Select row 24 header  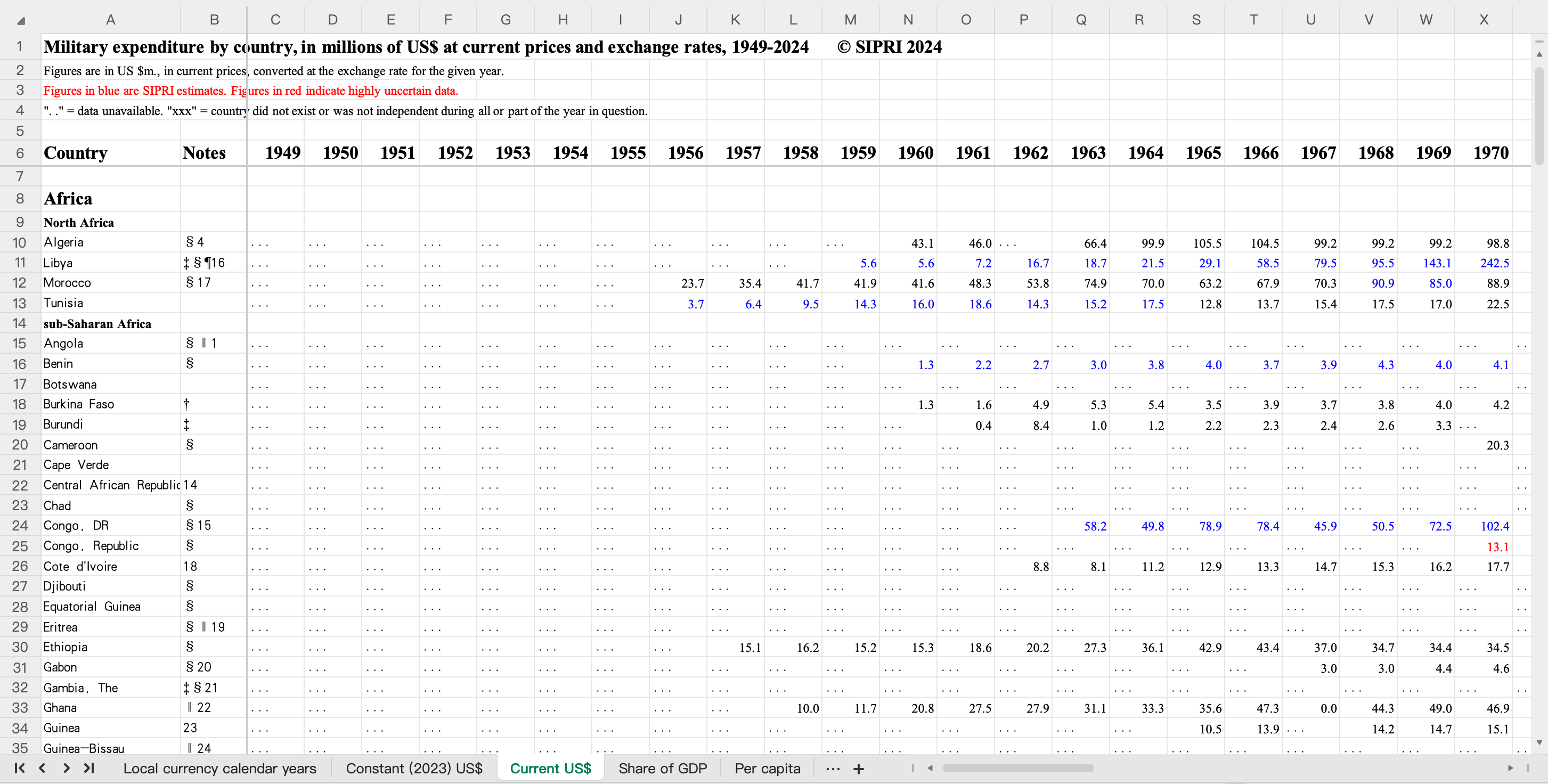(20, 526)
